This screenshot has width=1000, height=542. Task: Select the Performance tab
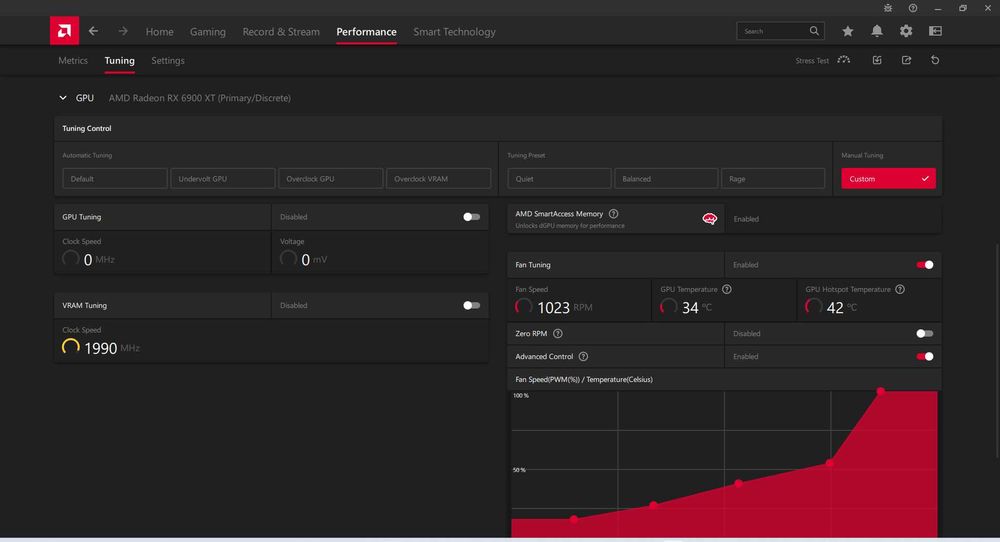click(367, 31)
